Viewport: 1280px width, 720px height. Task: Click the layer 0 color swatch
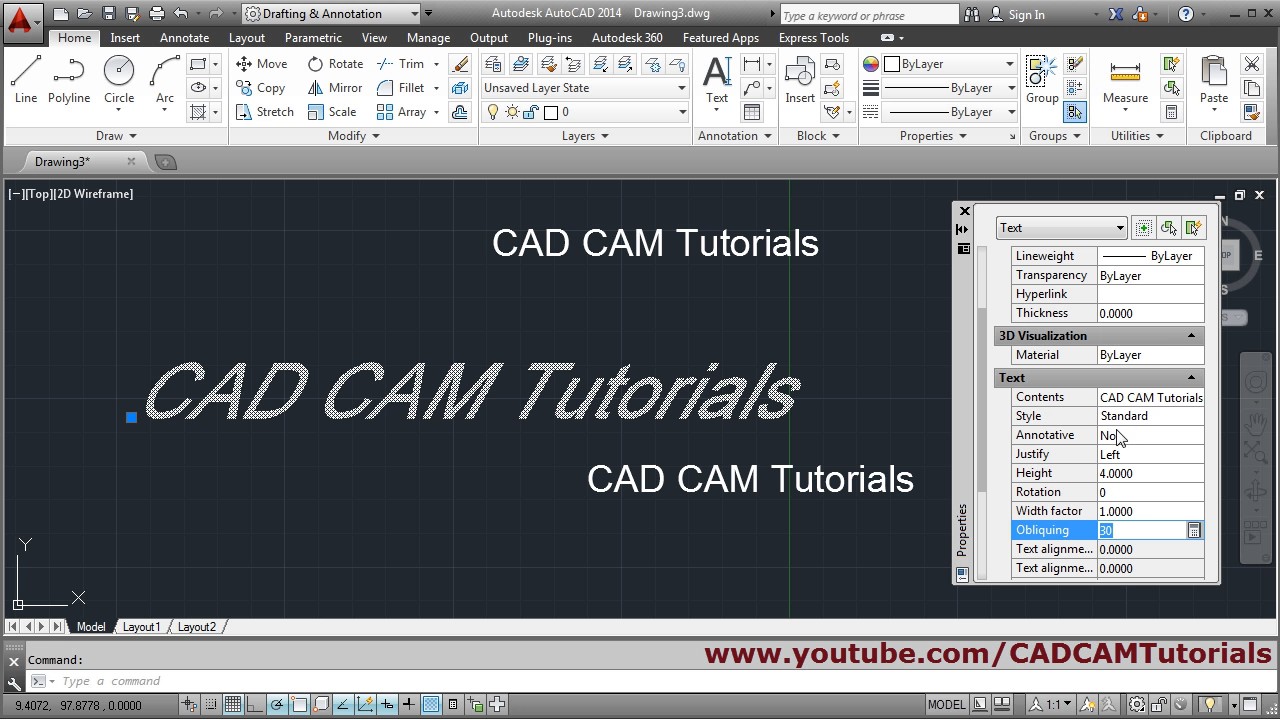point(551,112)
